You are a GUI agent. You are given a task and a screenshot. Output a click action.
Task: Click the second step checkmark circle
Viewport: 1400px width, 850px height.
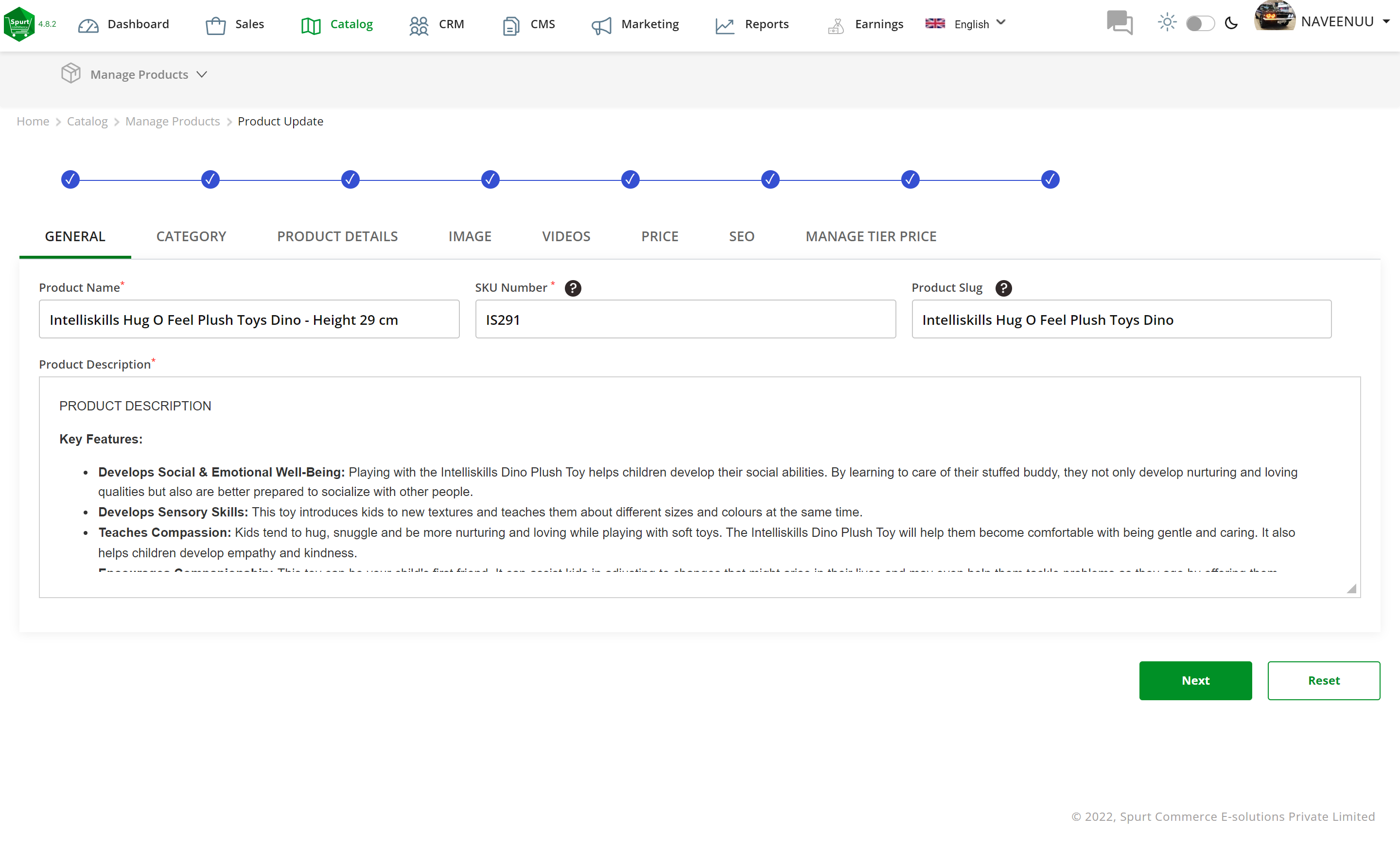(x=210, y=179)
